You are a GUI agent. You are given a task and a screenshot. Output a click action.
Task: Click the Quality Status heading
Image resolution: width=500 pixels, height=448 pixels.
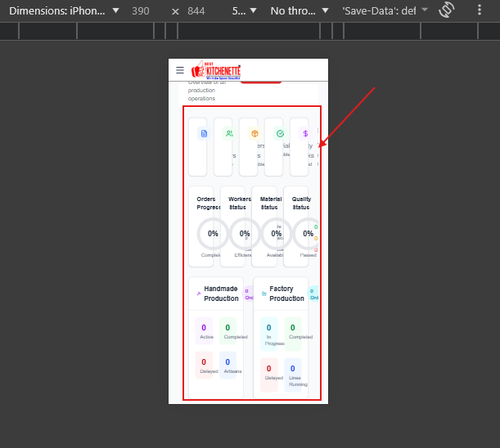pos(301,203)
